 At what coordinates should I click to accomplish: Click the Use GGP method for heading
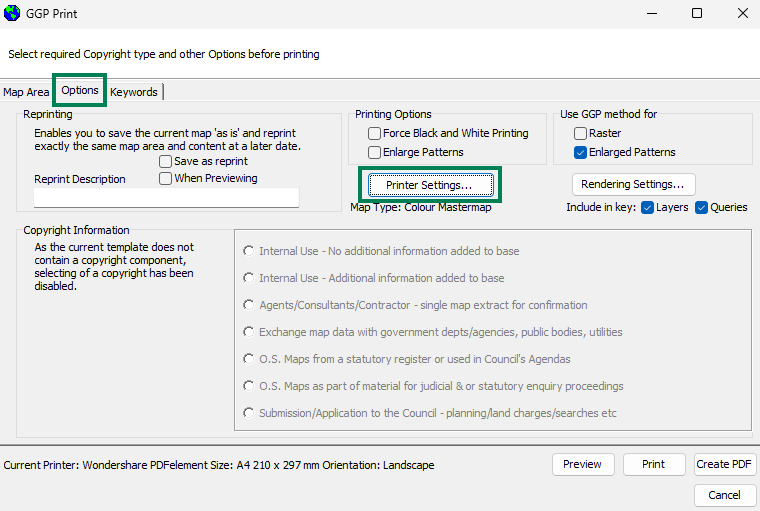608,114
